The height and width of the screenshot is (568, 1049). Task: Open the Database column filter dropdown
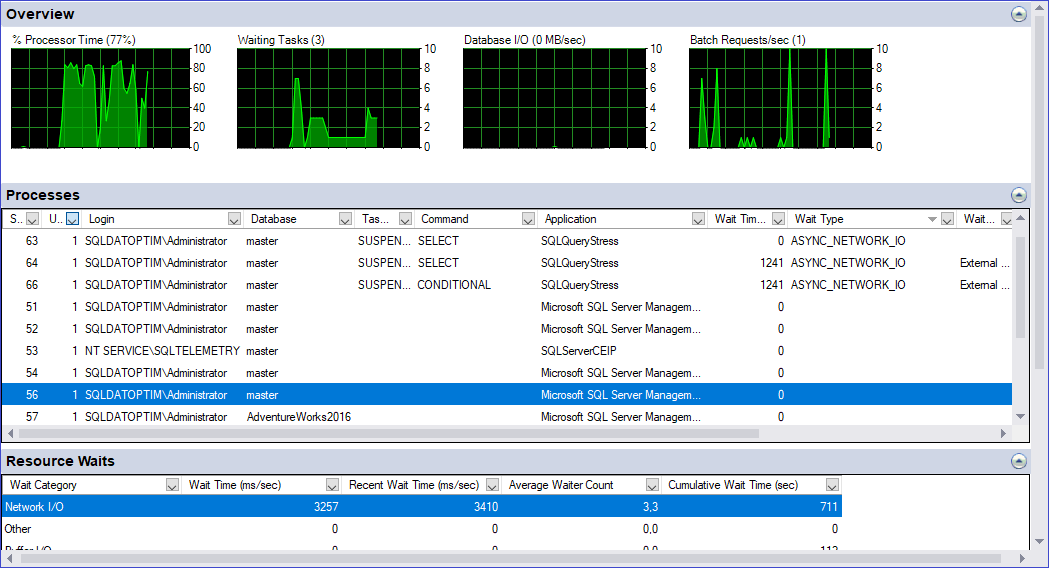tap(345, 219)
